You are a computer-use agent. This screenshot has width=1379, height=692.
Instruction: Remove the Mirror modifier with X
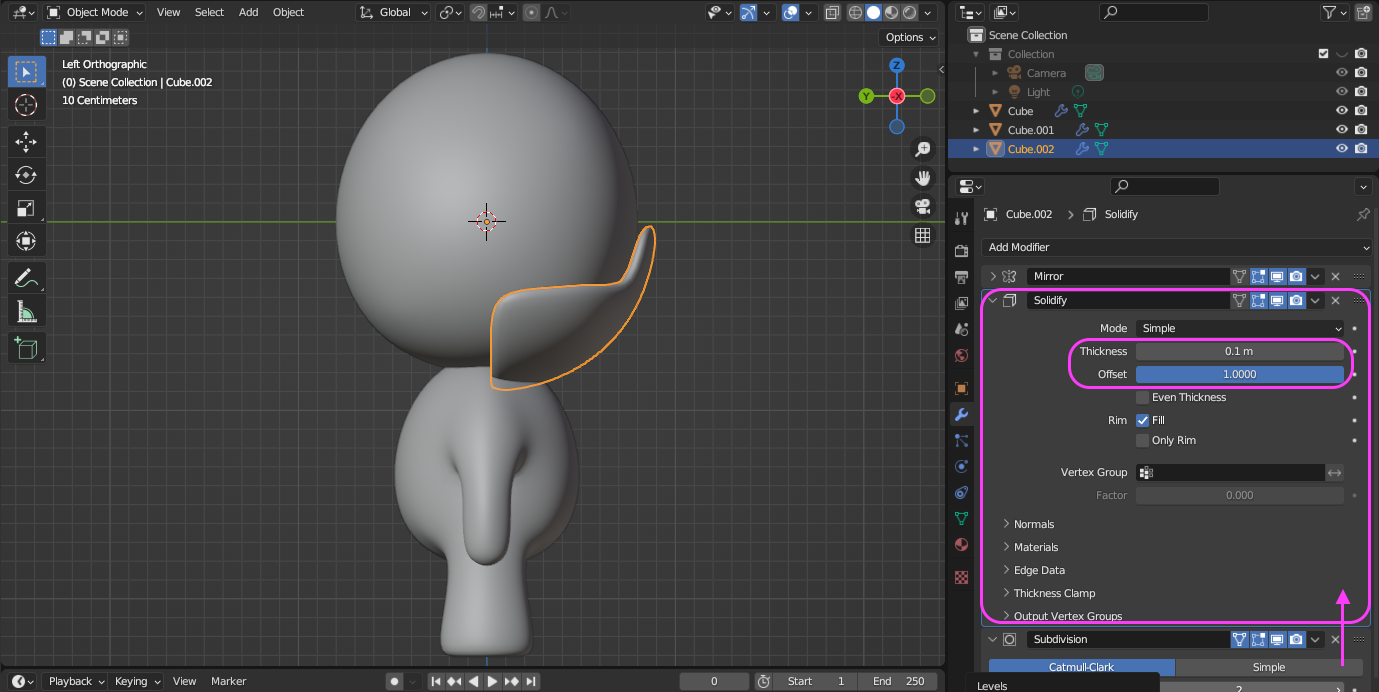coord(1335,276)
